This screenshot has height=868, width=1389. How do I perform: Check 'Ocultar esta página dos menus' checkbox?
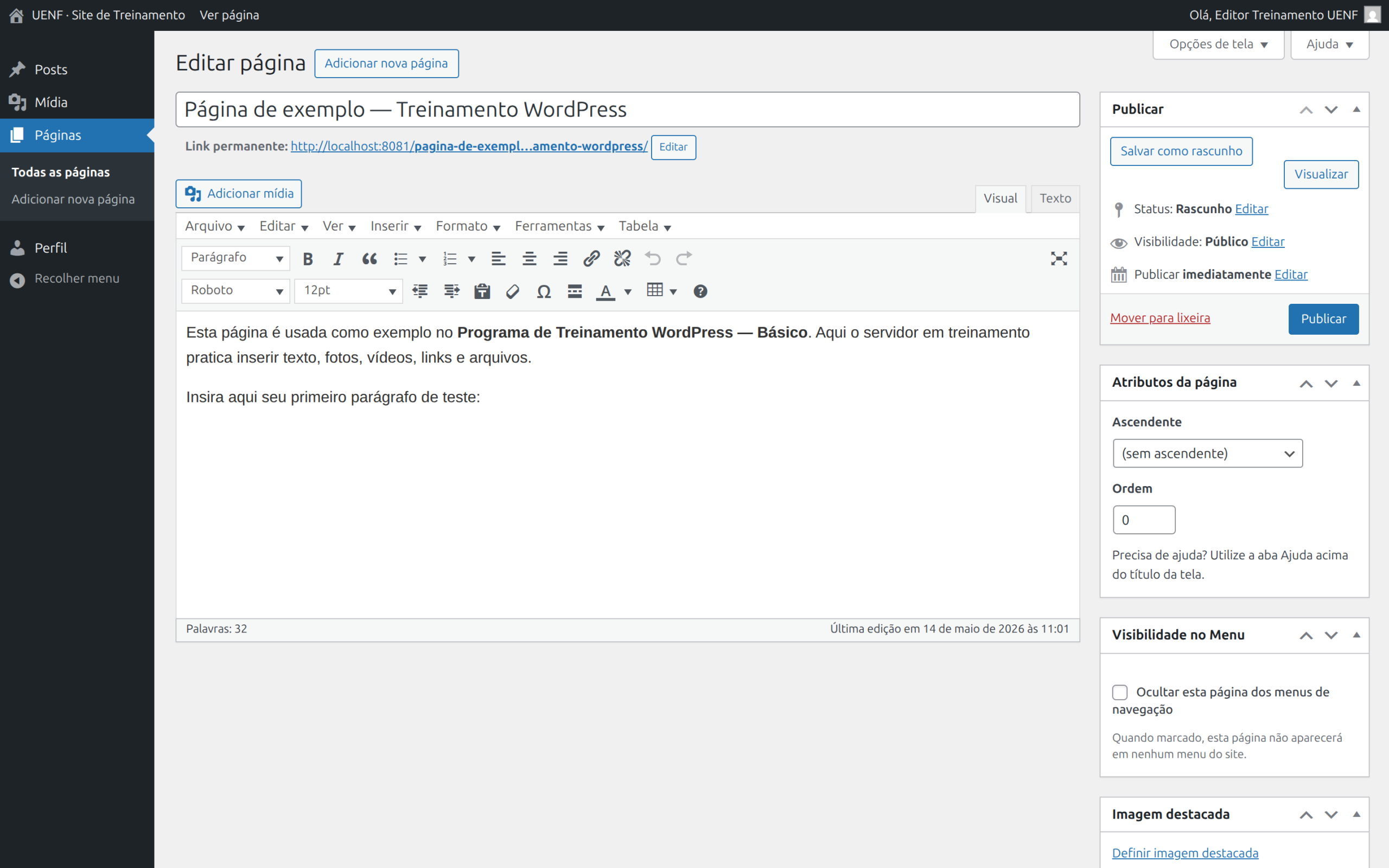click(x=1120, y=692)
